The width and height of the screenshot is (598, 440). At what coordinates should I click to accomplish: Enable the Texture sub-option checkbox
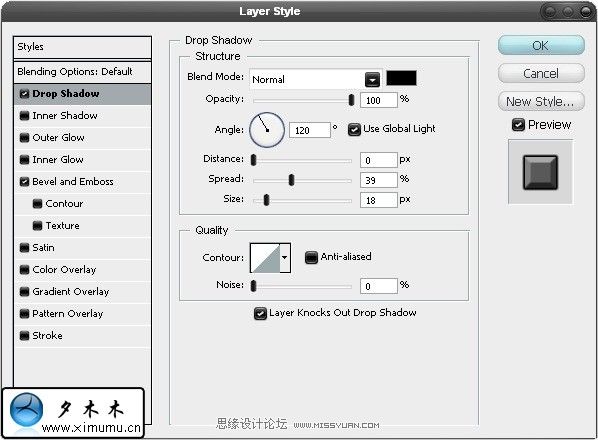(37, 226)
